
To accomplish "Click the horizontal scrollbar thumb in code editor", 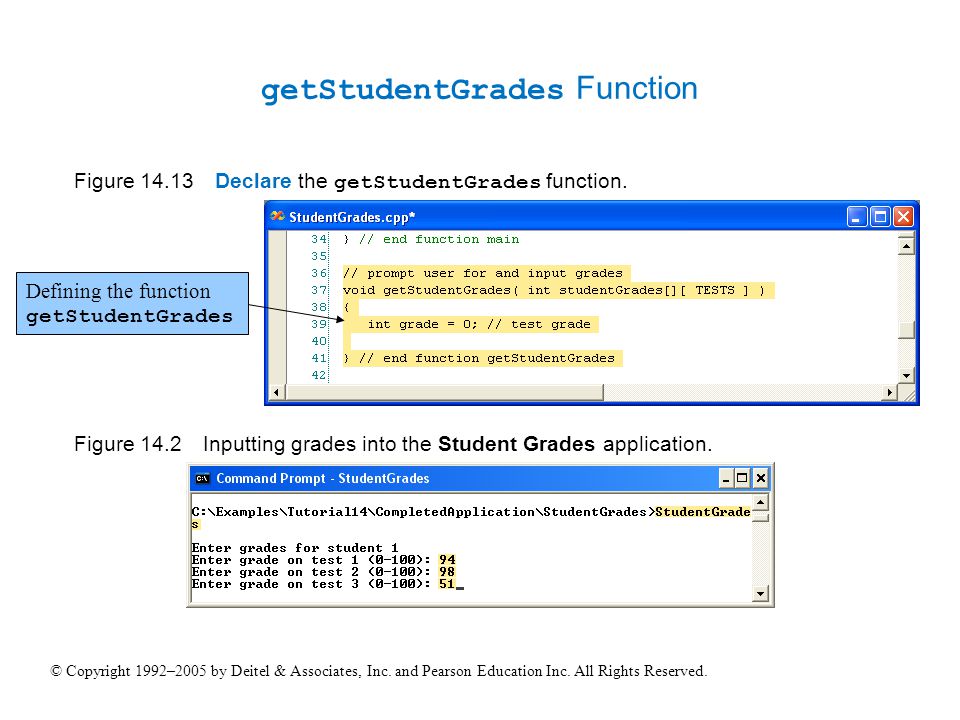I will [444, 392].
